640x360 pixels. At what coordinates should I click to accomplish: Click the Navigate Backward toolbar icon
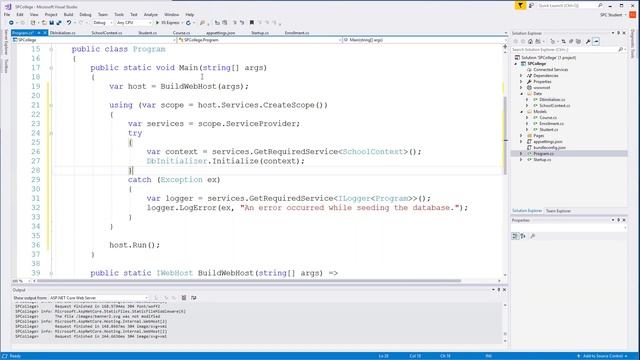(x=11, y=23)
